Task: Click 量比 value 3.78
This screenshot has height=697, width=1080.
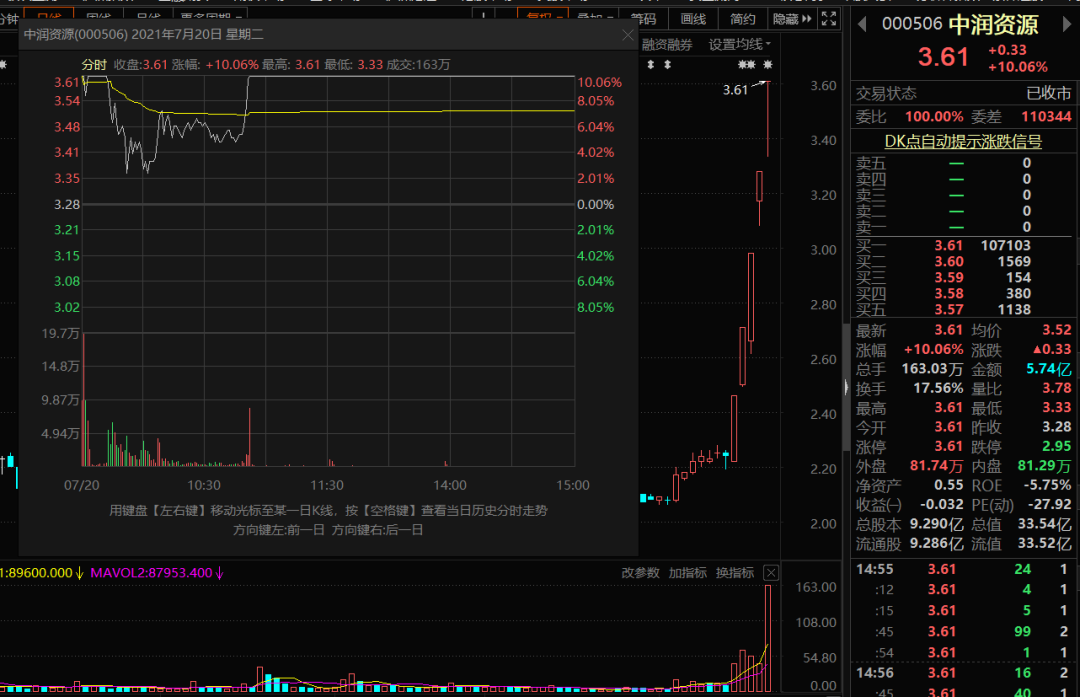Action: [x=1057, y=388]
